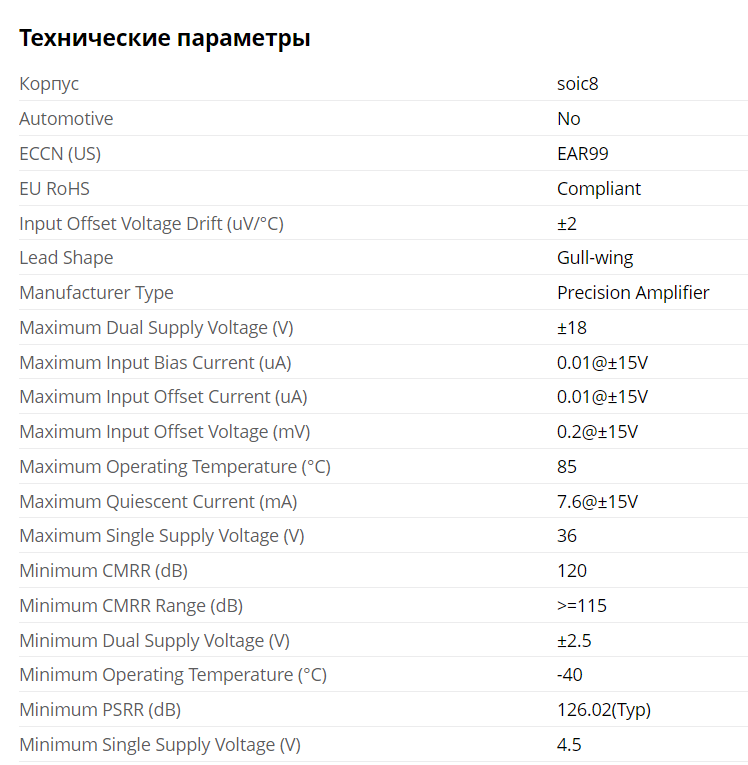Viewport: 748px width, 765px height.
Task: Select the "0.2@±15V" offset voltage value
Action: click(x=597, y=432)
